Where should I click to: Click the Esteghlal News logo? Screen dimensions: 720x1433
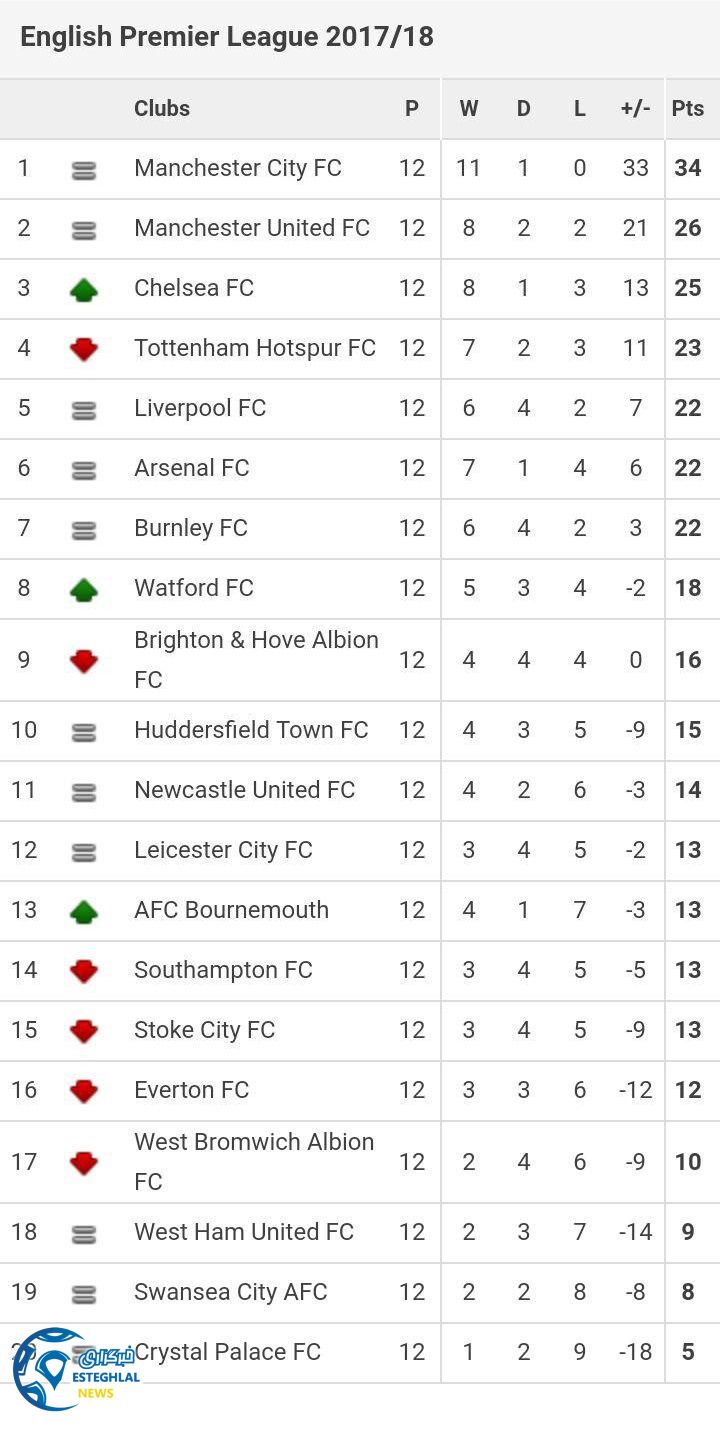click(70, 1370)
